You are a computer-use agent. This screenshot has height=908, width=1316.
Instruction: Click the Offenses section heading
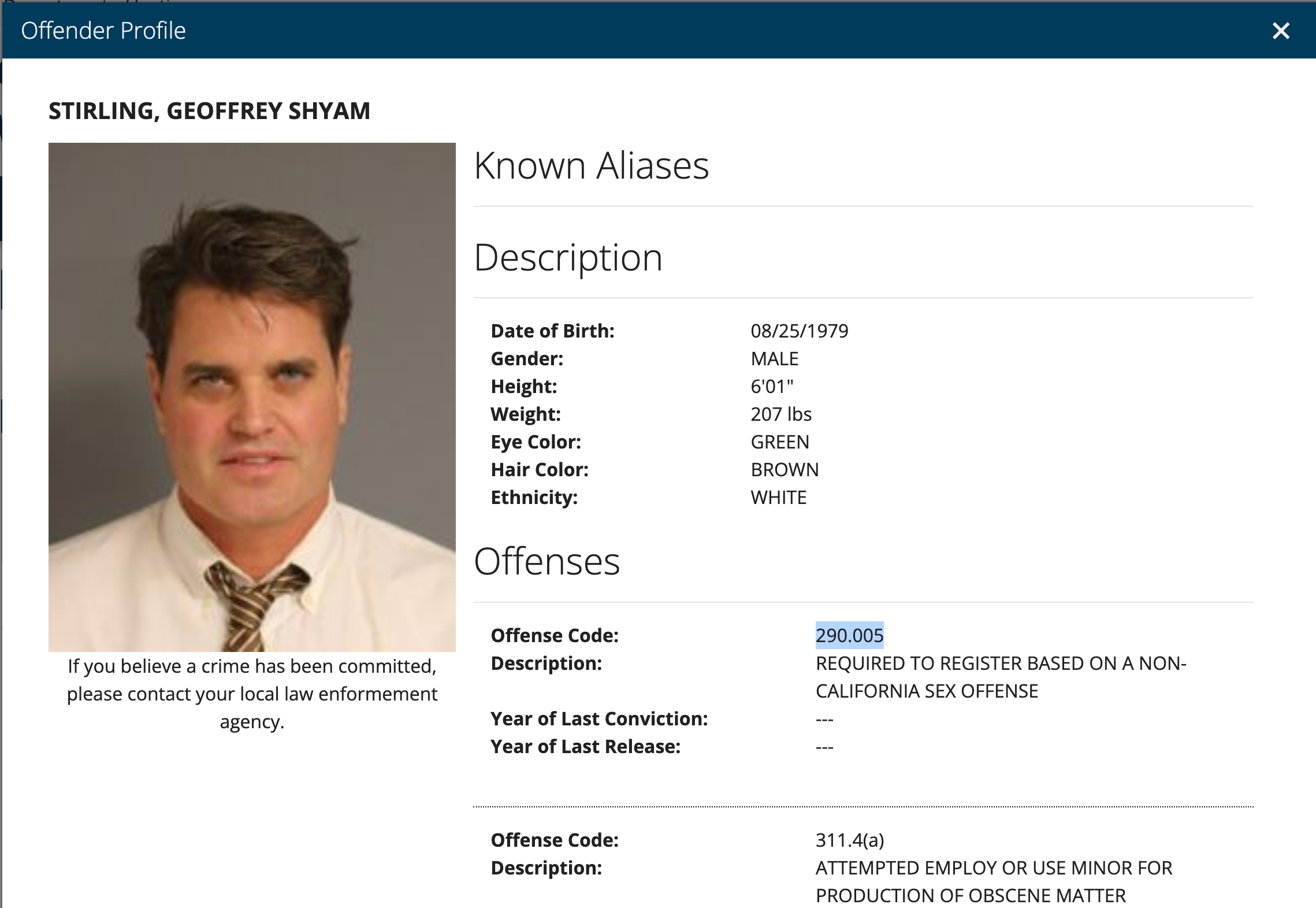tap(547, 562)
